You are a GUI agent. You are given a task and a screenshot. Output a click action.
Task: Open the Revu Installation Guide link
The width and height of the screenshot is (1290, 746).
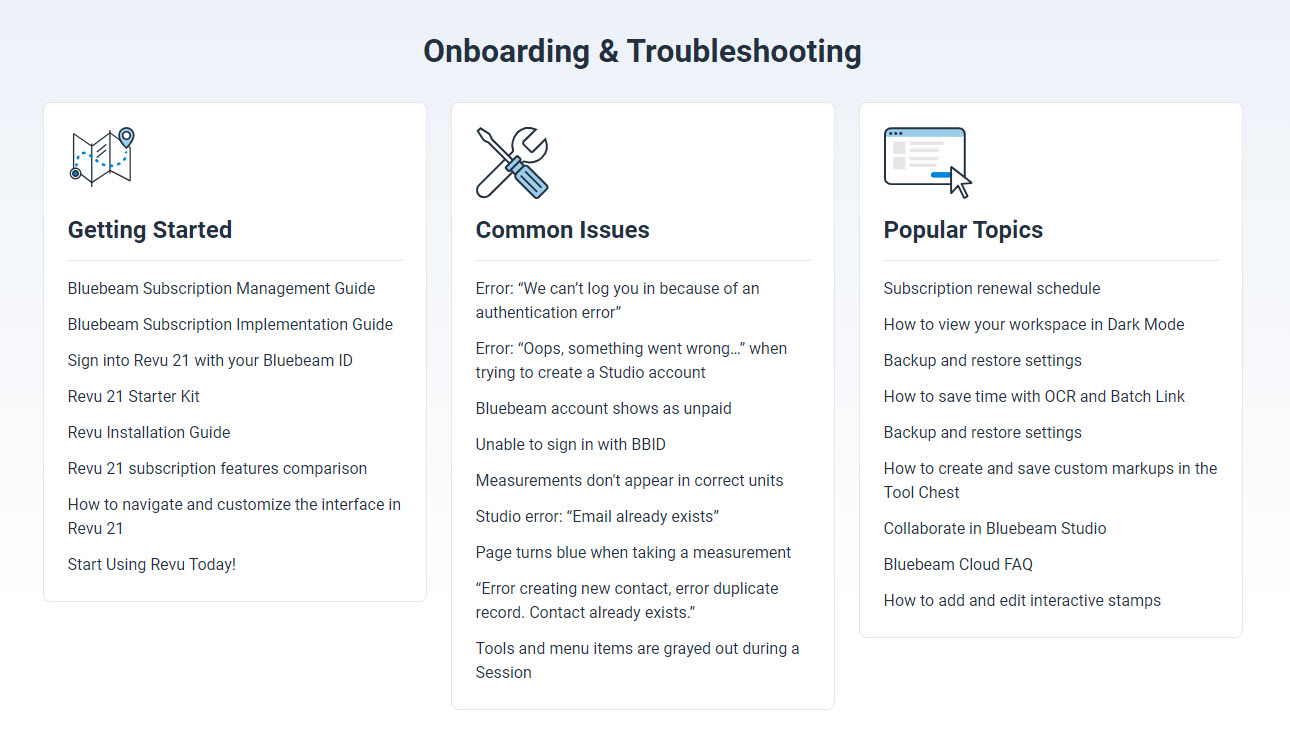point(149,432)
